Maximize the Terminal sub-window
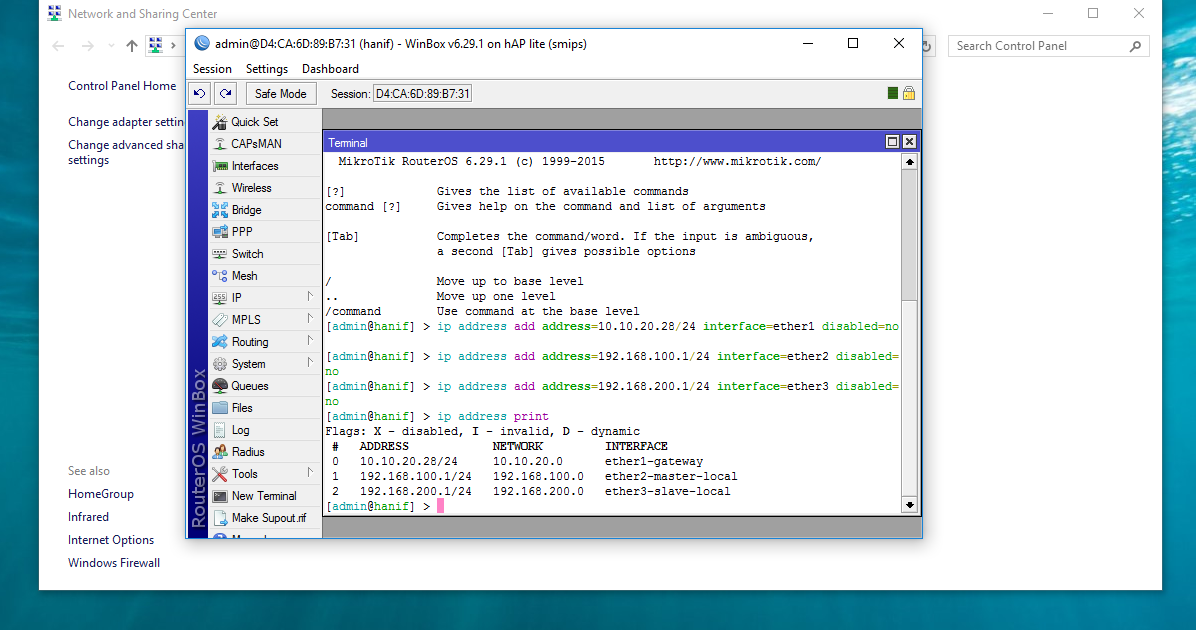The height and width of the screenshot is (630, 1196). pos(892,142)
